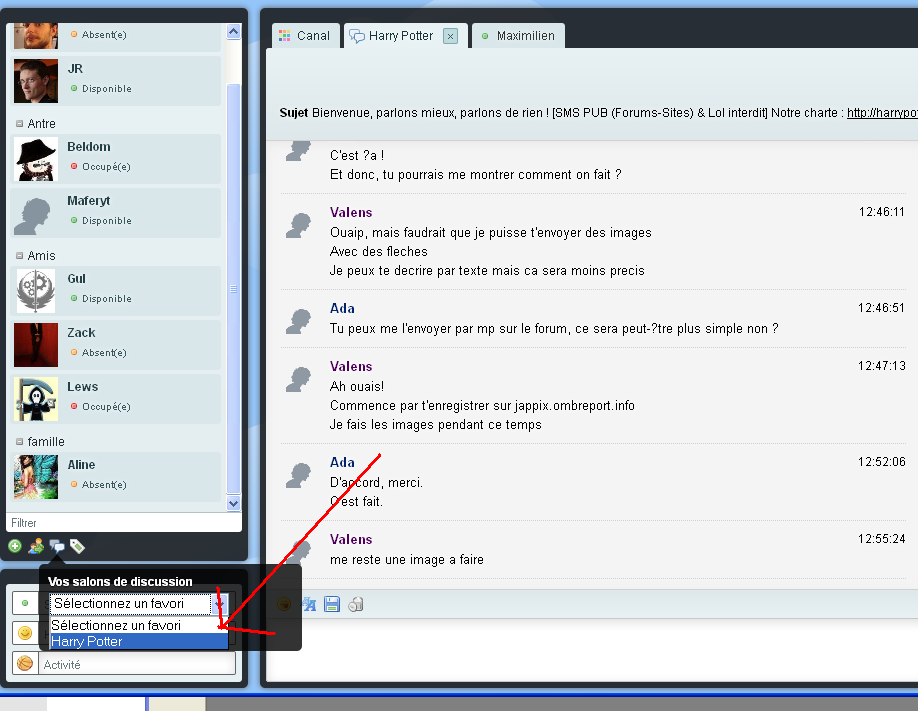Switch to the Maximilien chat tab
This screenshot has height=711, width=918.
(518, 36)
